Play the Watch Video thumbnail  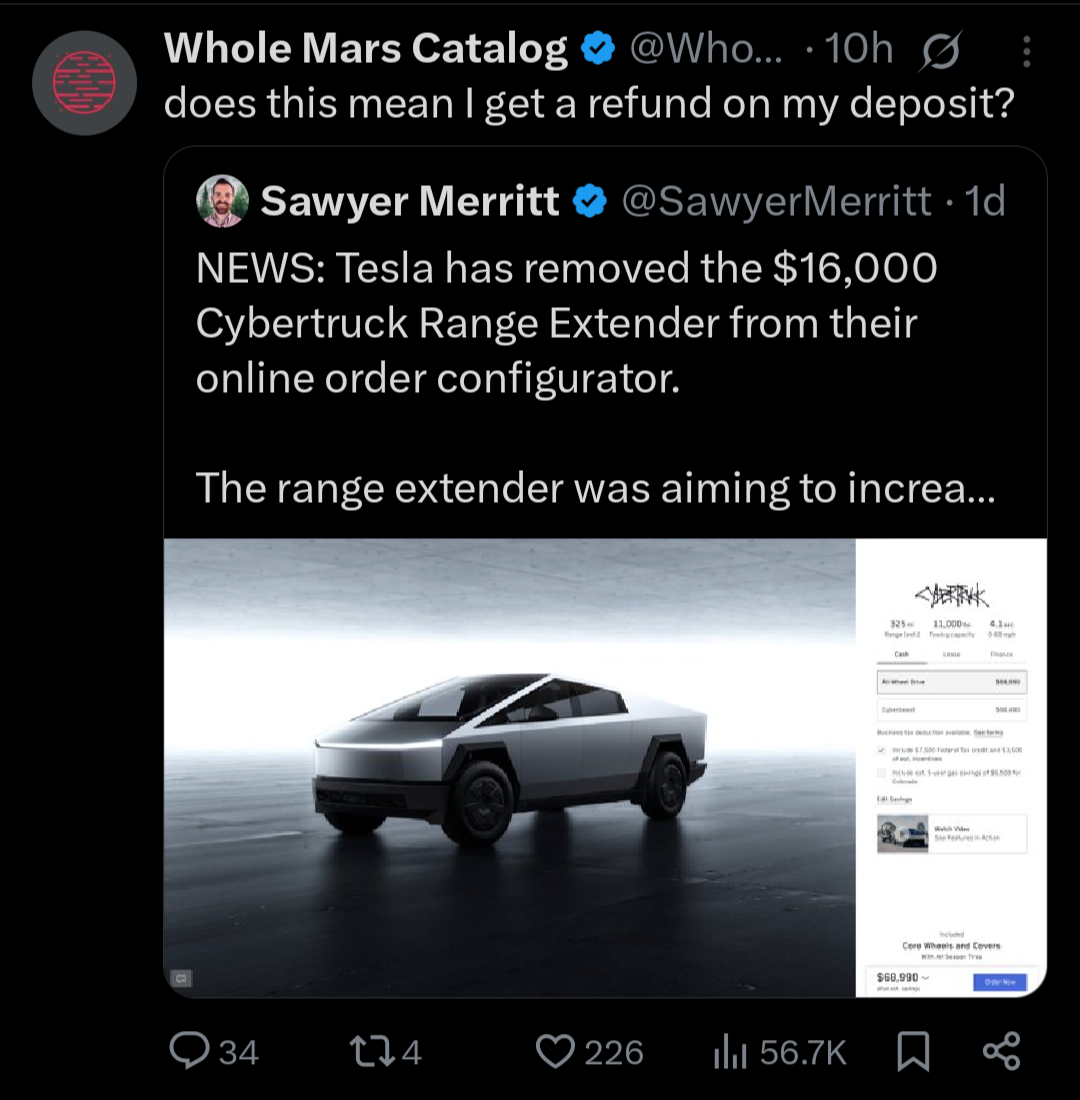[x=902, y=833]
